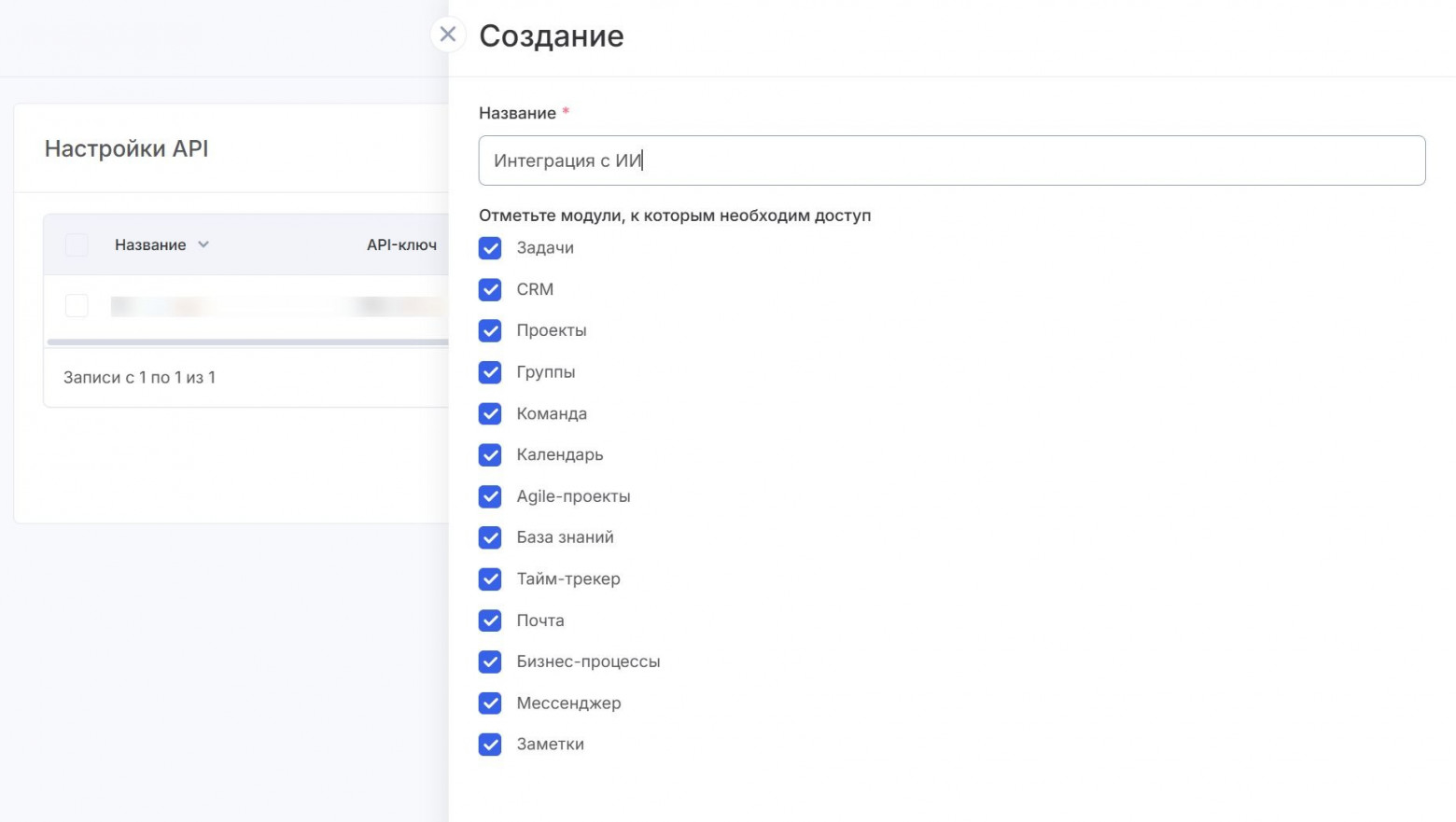Uncheck the Тайм-трекер checkbox
This screenshot has width=1456, height=822.
tap(490, 578)
